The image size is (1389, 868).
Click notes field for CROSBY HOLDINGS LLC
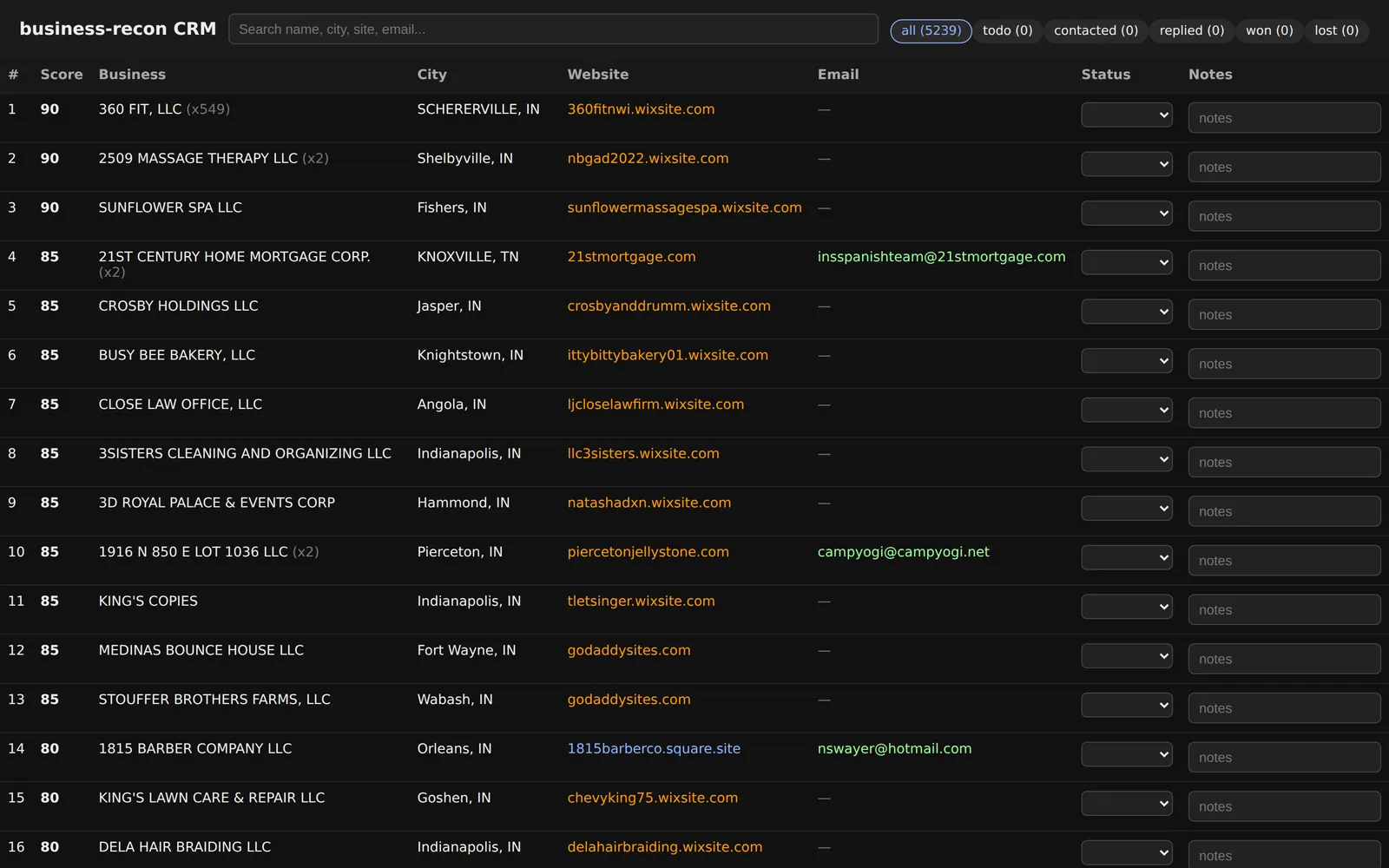1284,314
